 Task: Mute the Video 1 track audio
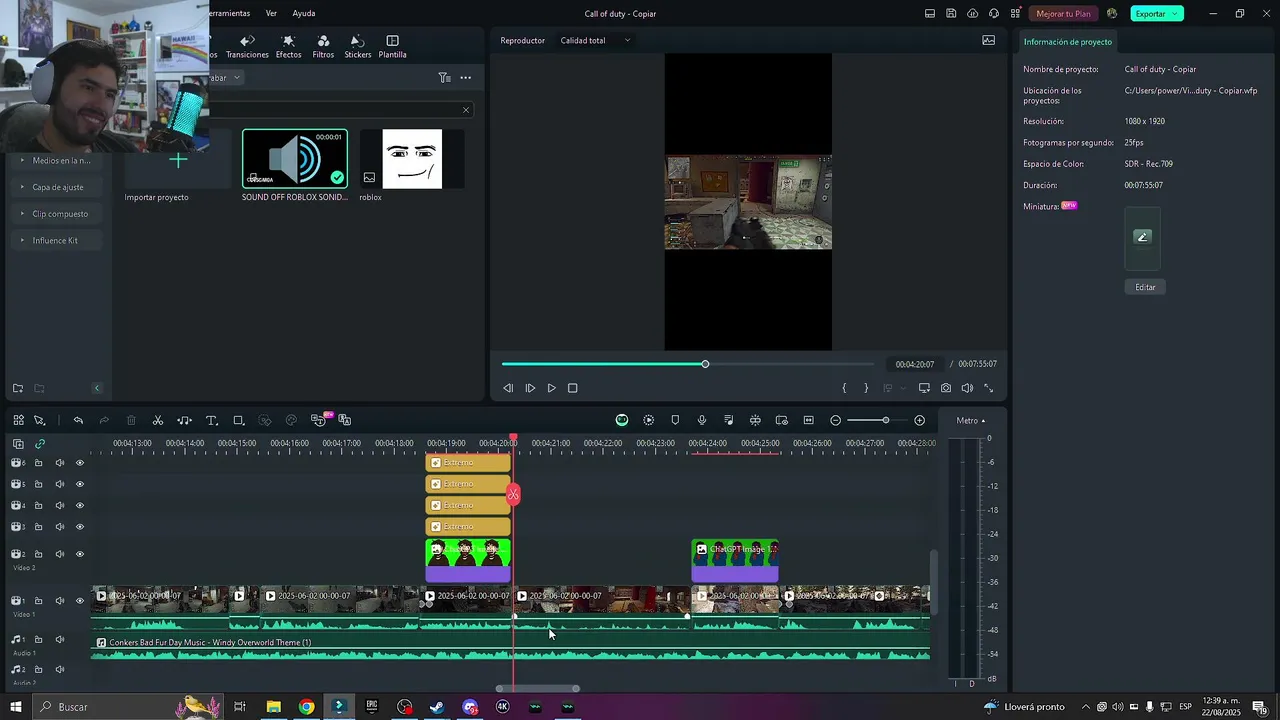[59, 601]
